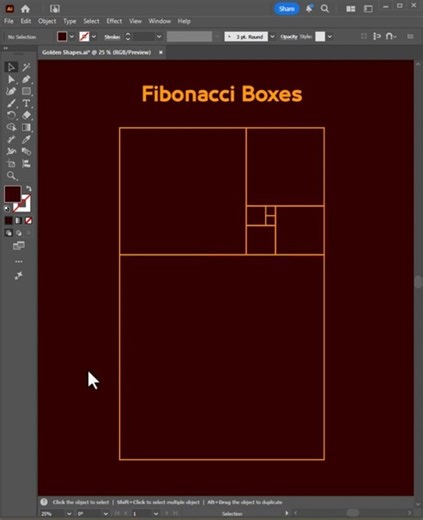Viewport: 423px width, 520px height.
Task: Open the 3 pt. Round brush dropdown
Action: click(x=272, y=37)
